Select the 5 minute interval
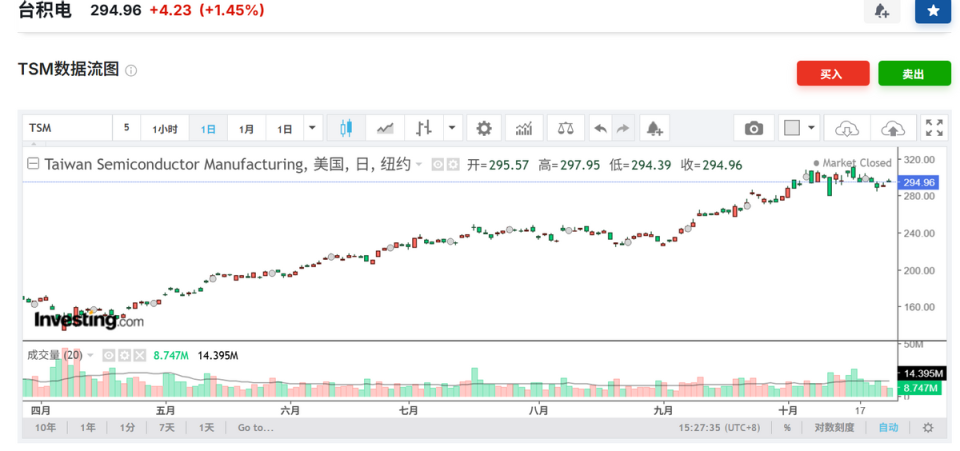The image size is (960, 451). coord(127,129)
